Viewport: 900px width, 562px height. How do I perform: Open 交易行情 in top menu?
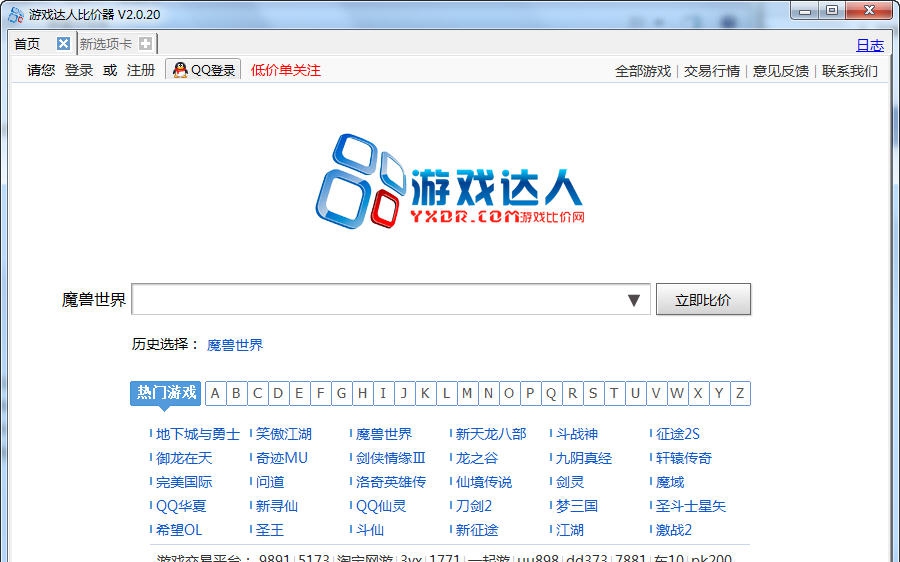(712, 71)
